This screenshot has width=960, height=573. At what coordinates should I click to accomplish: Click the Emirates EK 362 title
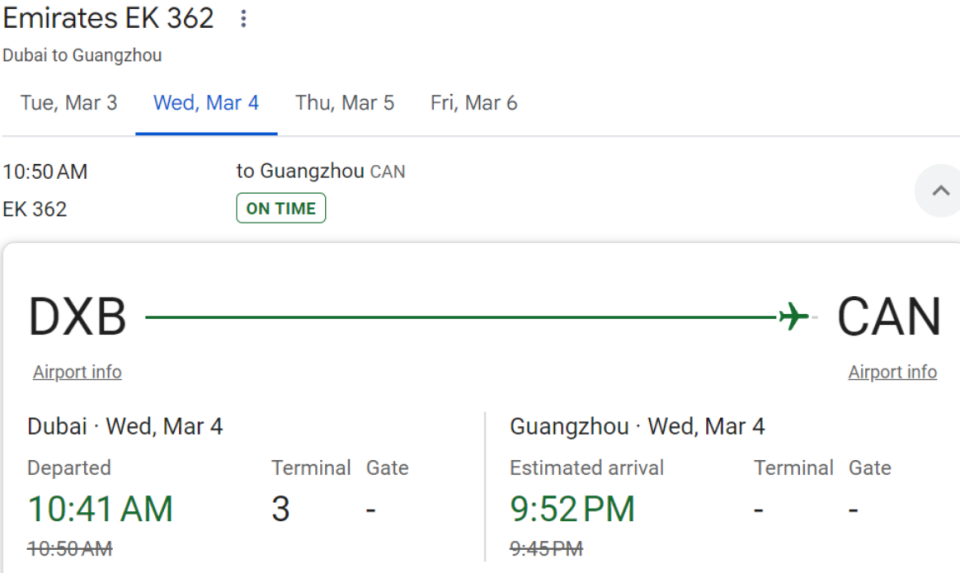pyautogui.click(x=108, y=18)
